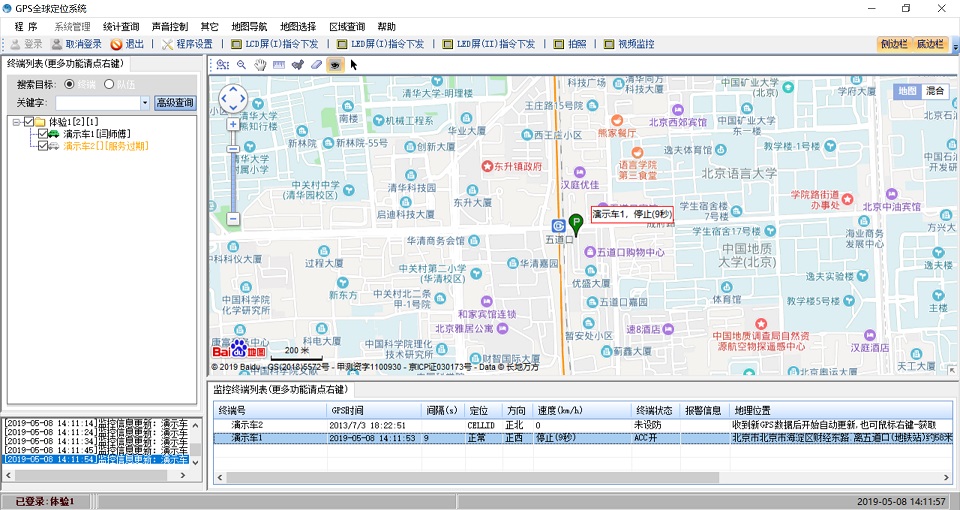Select the eraser clear tool
The width and height of the screenshot is (960, 510).
316,64
